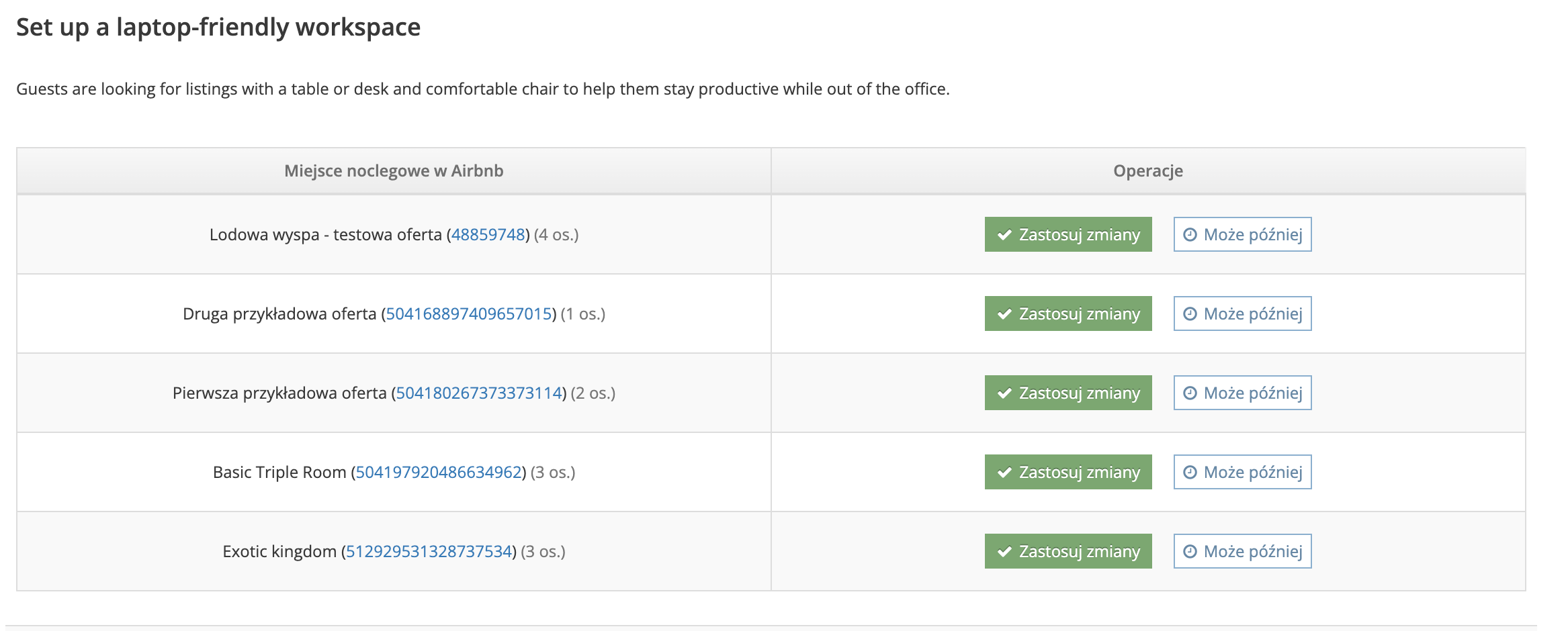Choose Może później for Pierwsza przykładowa oferta

coord(1243,393)
